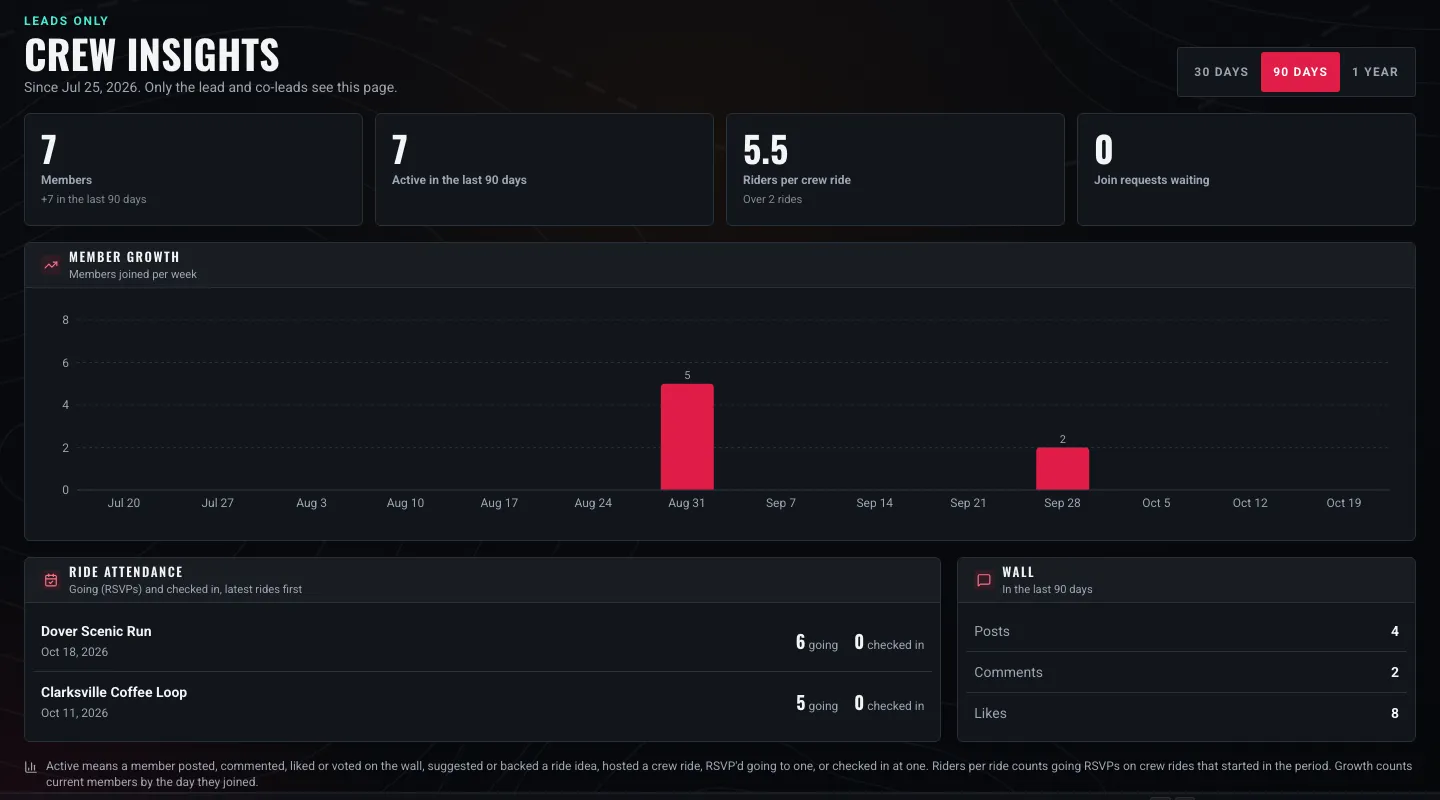Click the 'Riders per crew ride' stat
Screen dimensions: 1440x800
coord(895,169)
